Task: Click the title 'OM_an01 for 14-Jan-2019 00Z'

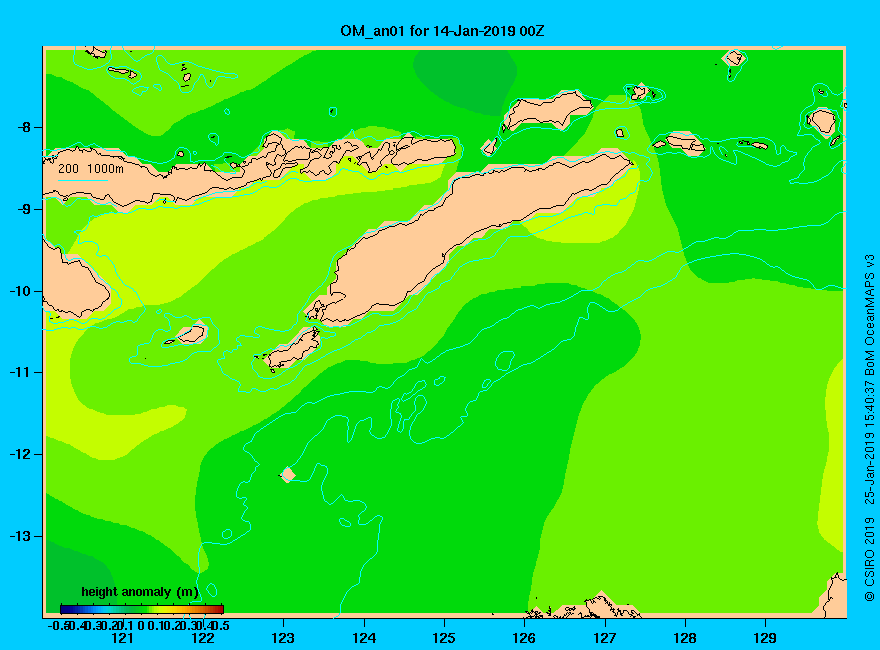Action: point(442,31)
